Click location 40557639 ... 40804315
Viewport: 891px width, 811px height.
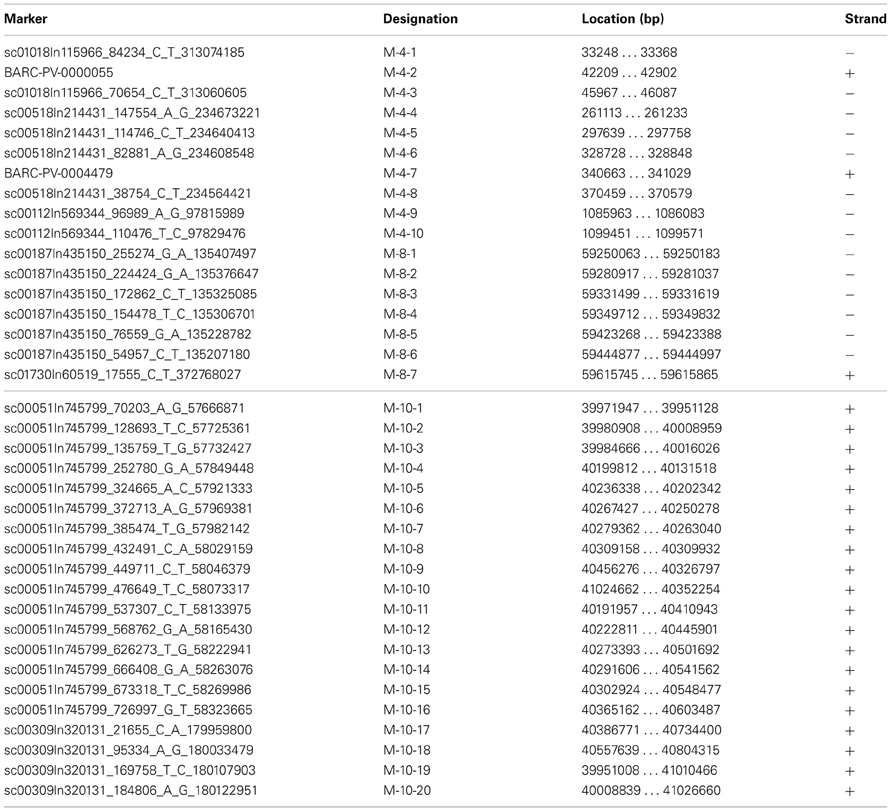pyautogui.click(x=651, y=751)
